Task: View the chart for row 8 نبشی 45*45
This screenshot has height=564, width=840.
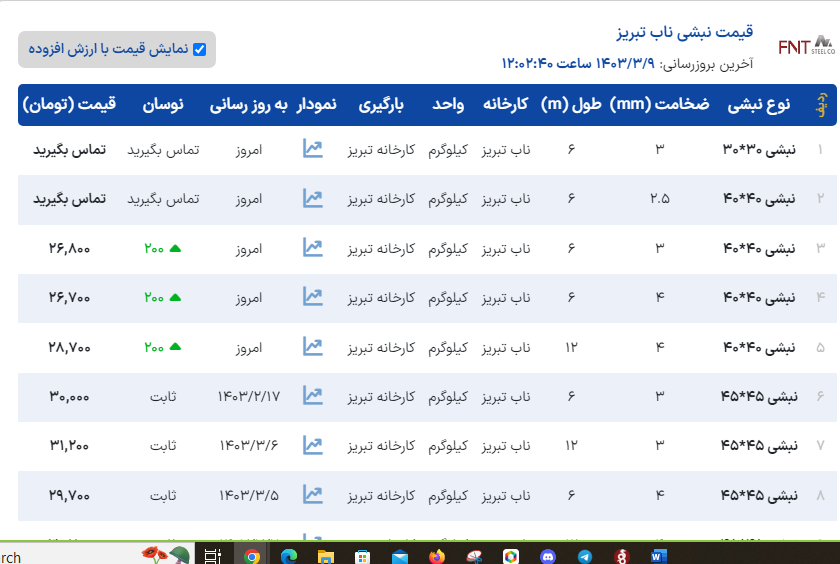Action: tap(313, 494)
